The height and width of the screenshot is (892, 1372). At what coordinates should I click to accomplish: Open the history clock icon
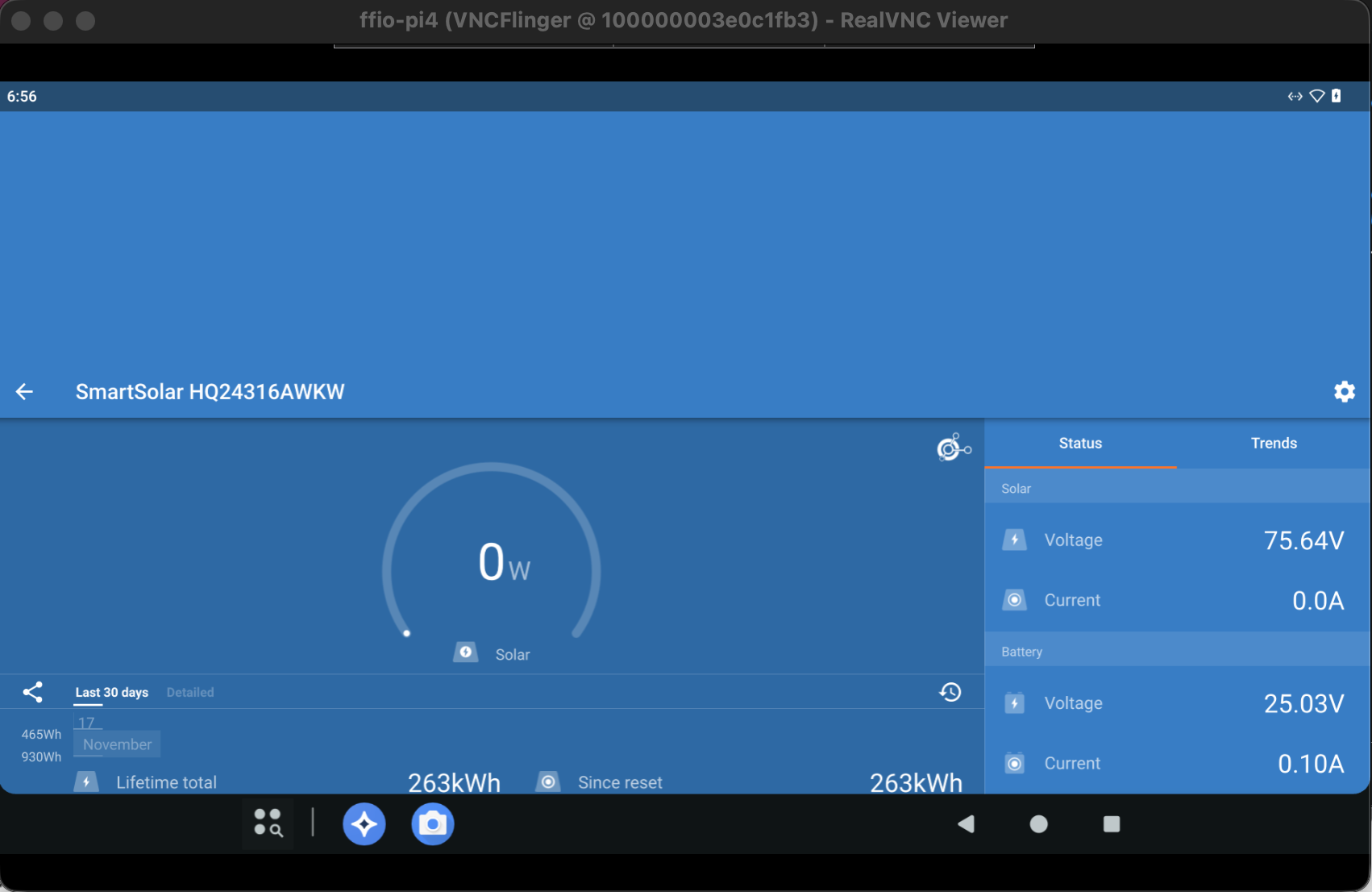(950, 692)
